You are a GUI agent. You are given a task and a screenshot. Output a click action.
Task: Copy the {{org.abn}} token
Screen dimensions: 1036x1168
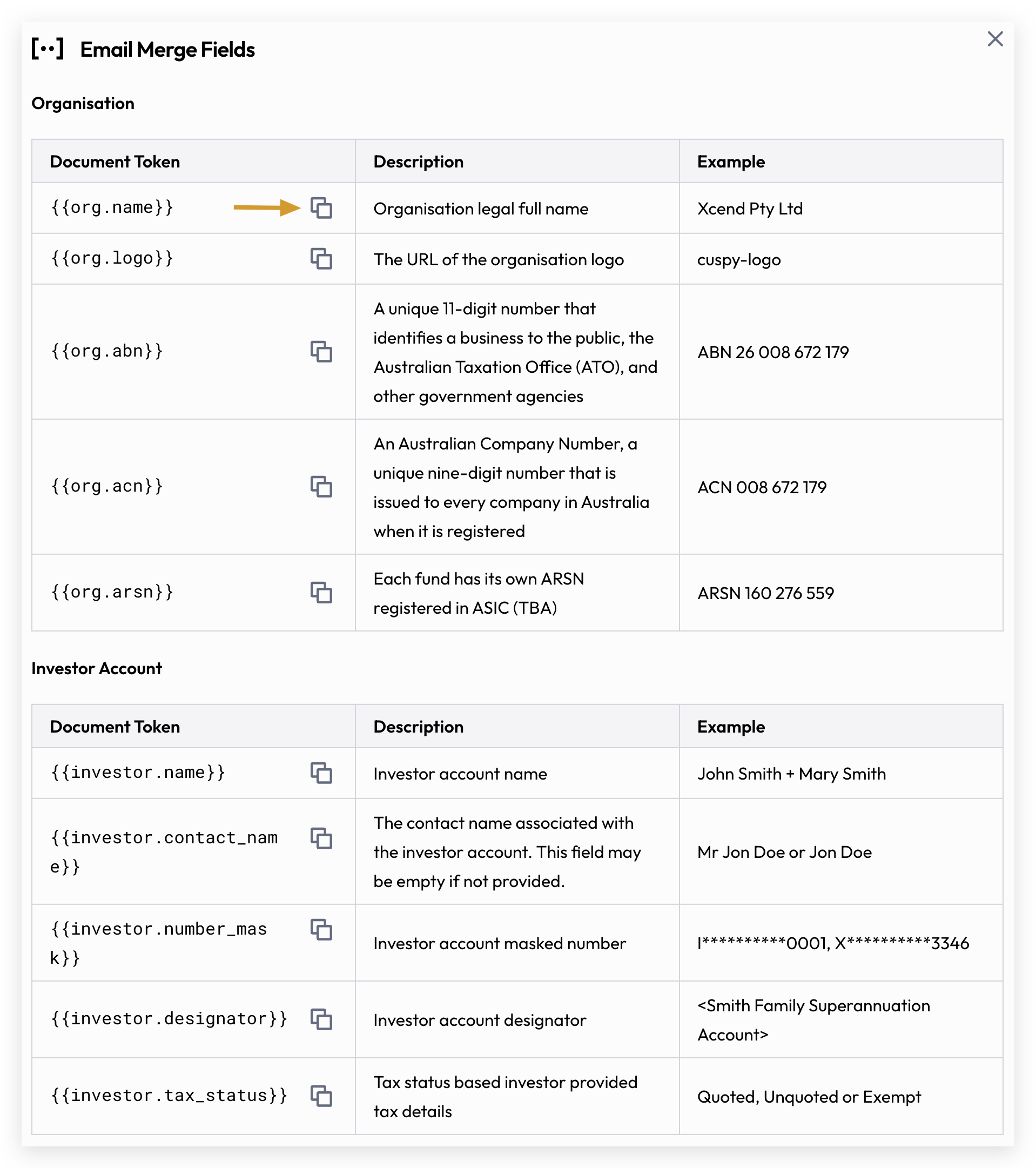click(321, 352)
